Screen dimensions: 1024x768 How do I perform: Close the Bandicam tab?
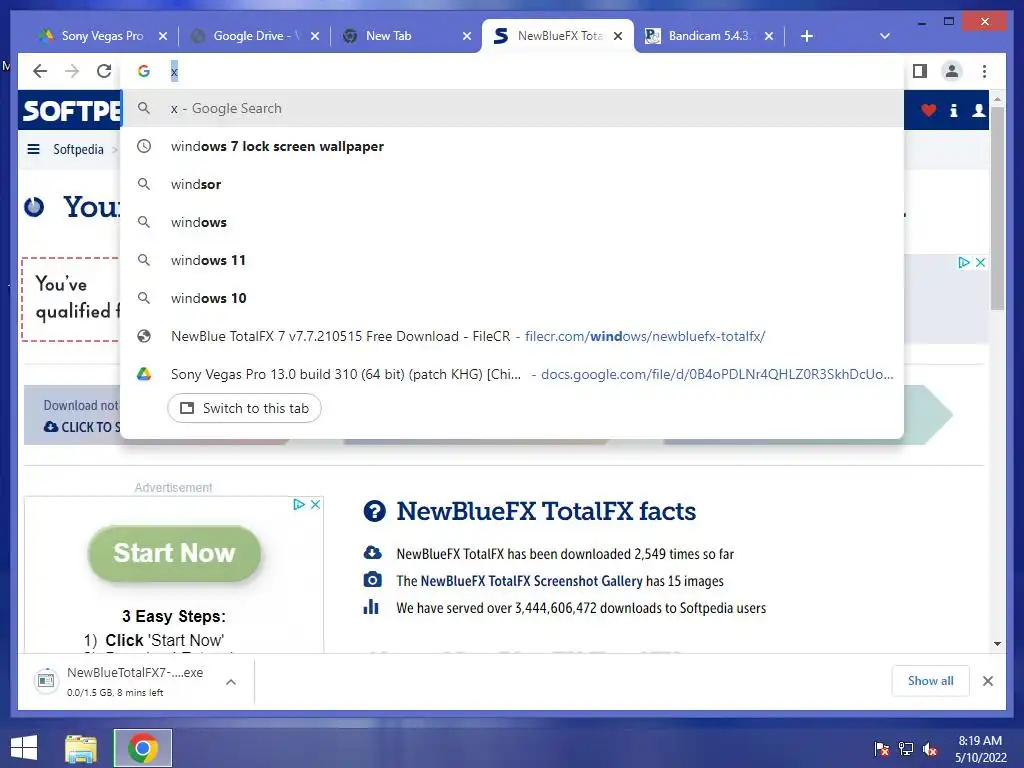[x=769, y=37]
